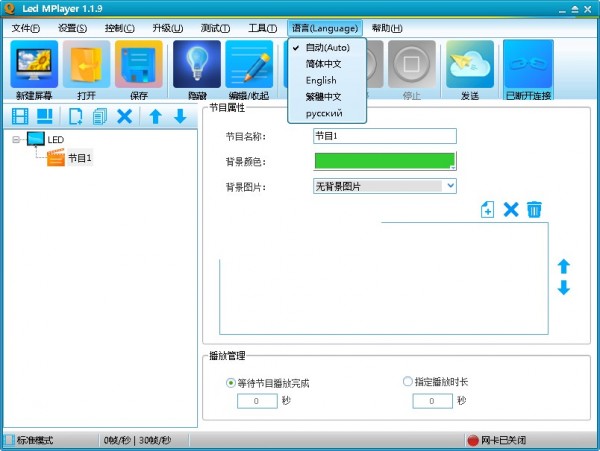The width and height of the screenshot is (600, 451).
Task: Click the 发送 (Send) cloud icon
Action: coord(469,66)
